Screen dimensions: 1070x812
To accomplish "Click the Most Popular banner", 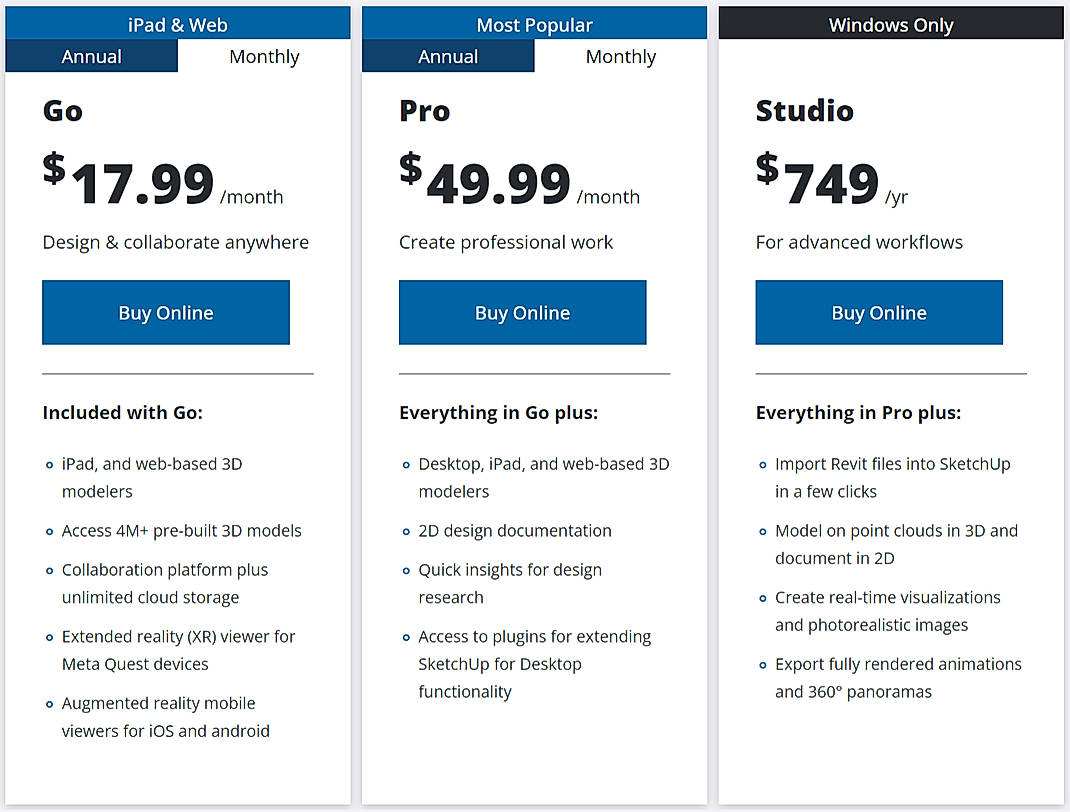I will pyautogui.click(x=534, y=23).
